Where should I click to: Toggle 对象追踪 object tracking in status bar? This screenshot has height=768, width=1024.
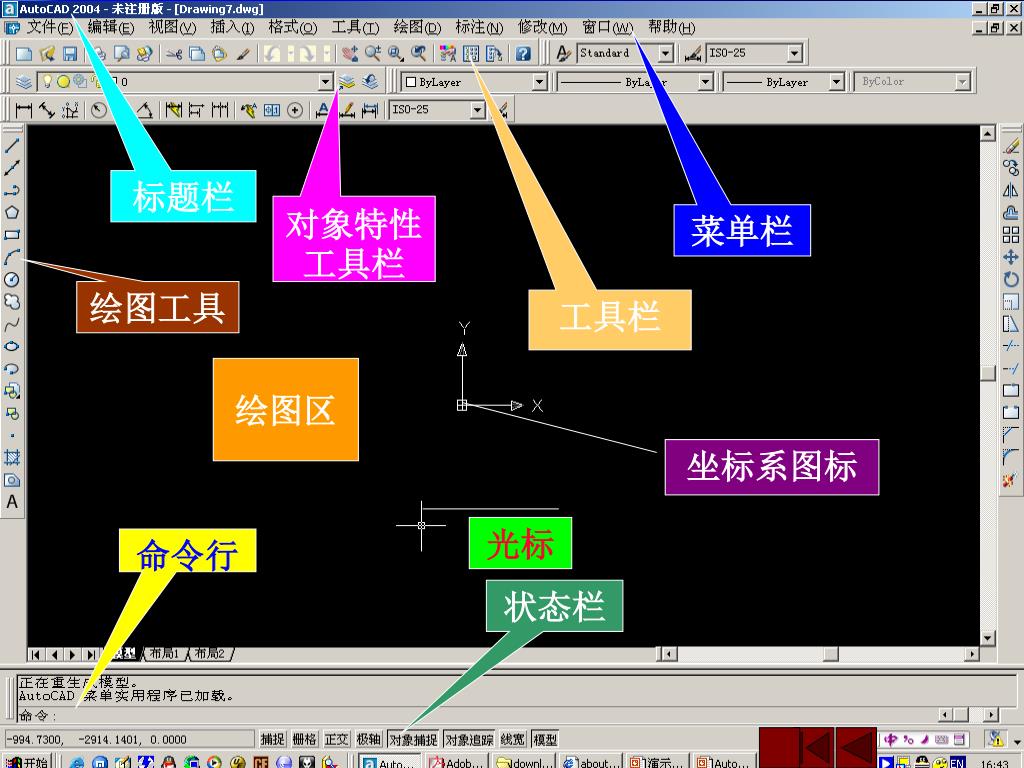(469, 739)
